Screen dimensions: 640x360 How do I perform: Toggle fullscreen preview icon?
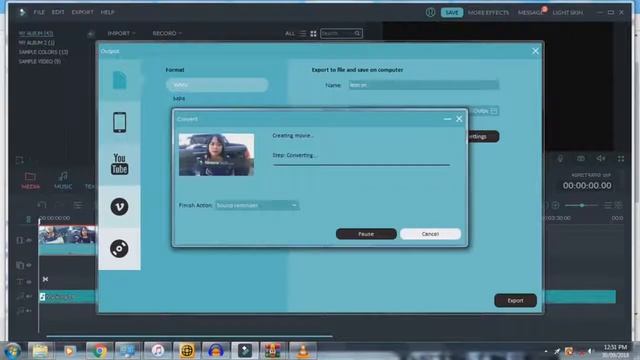[x=621, y=159]
